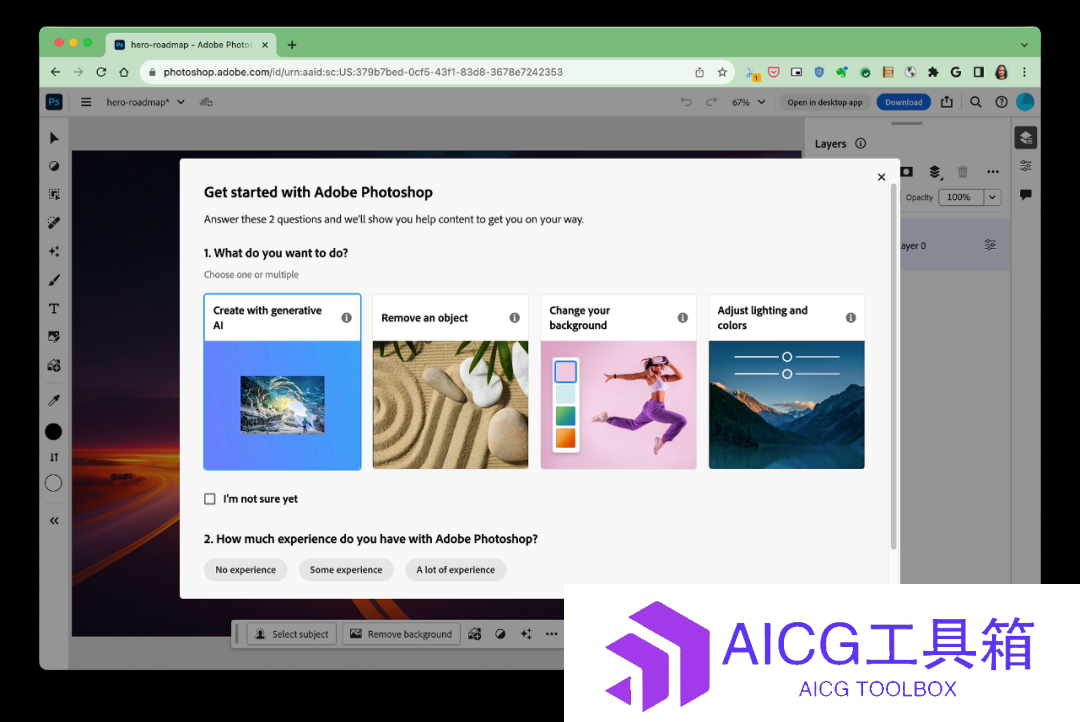Click the sparkle icon in bottom context bar

tap(526, 634)
